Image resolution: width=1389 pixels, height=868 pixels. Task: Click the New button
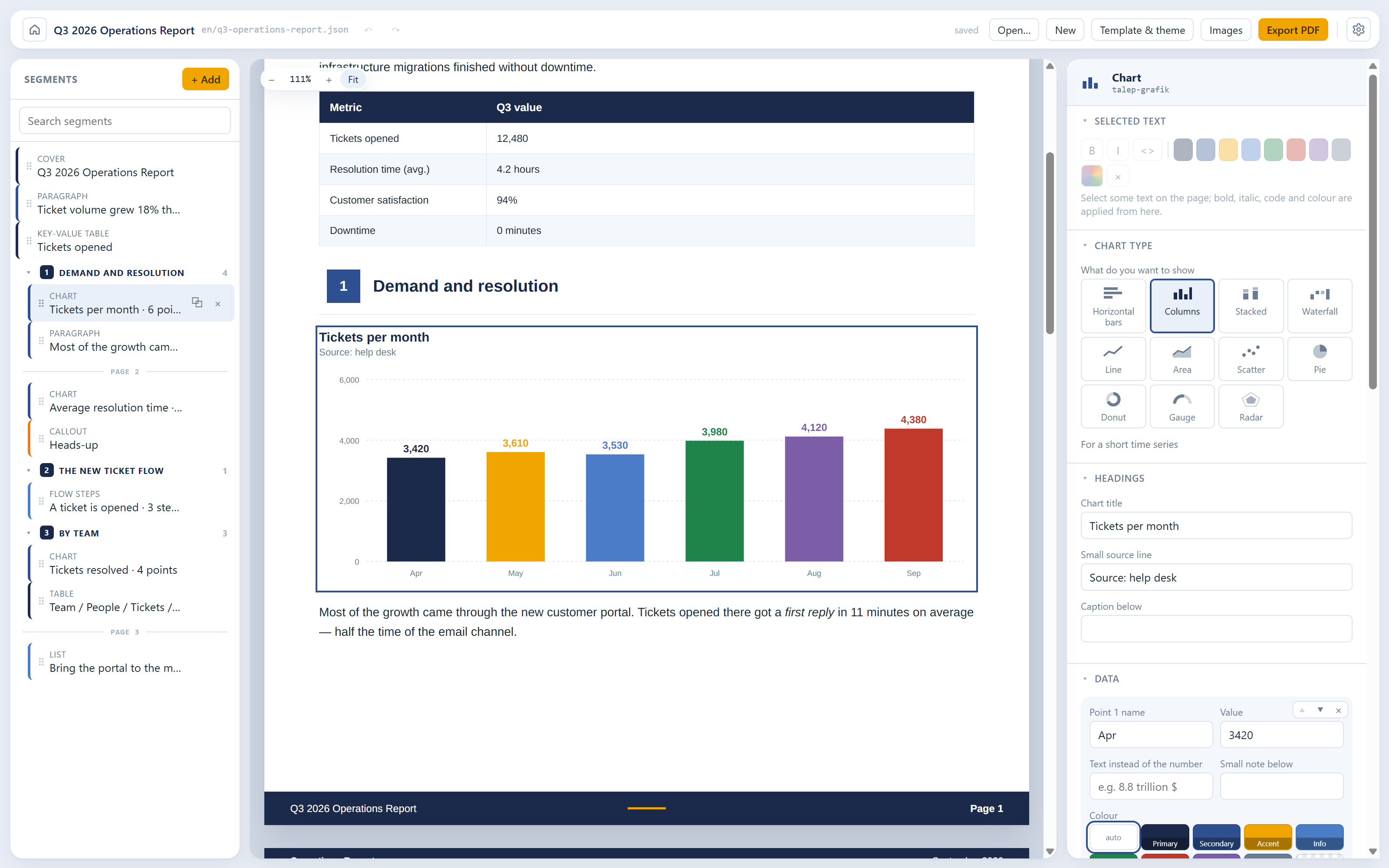coord(1065,30)
